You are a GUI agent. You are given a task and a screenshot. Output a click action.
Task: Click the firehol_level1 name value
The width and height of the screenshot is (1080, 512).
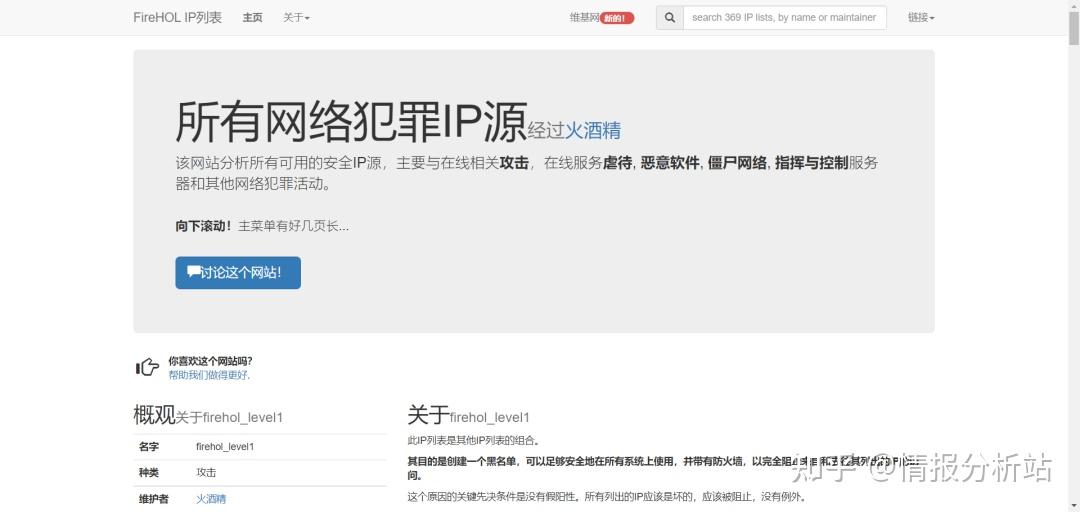pos(225,447)
